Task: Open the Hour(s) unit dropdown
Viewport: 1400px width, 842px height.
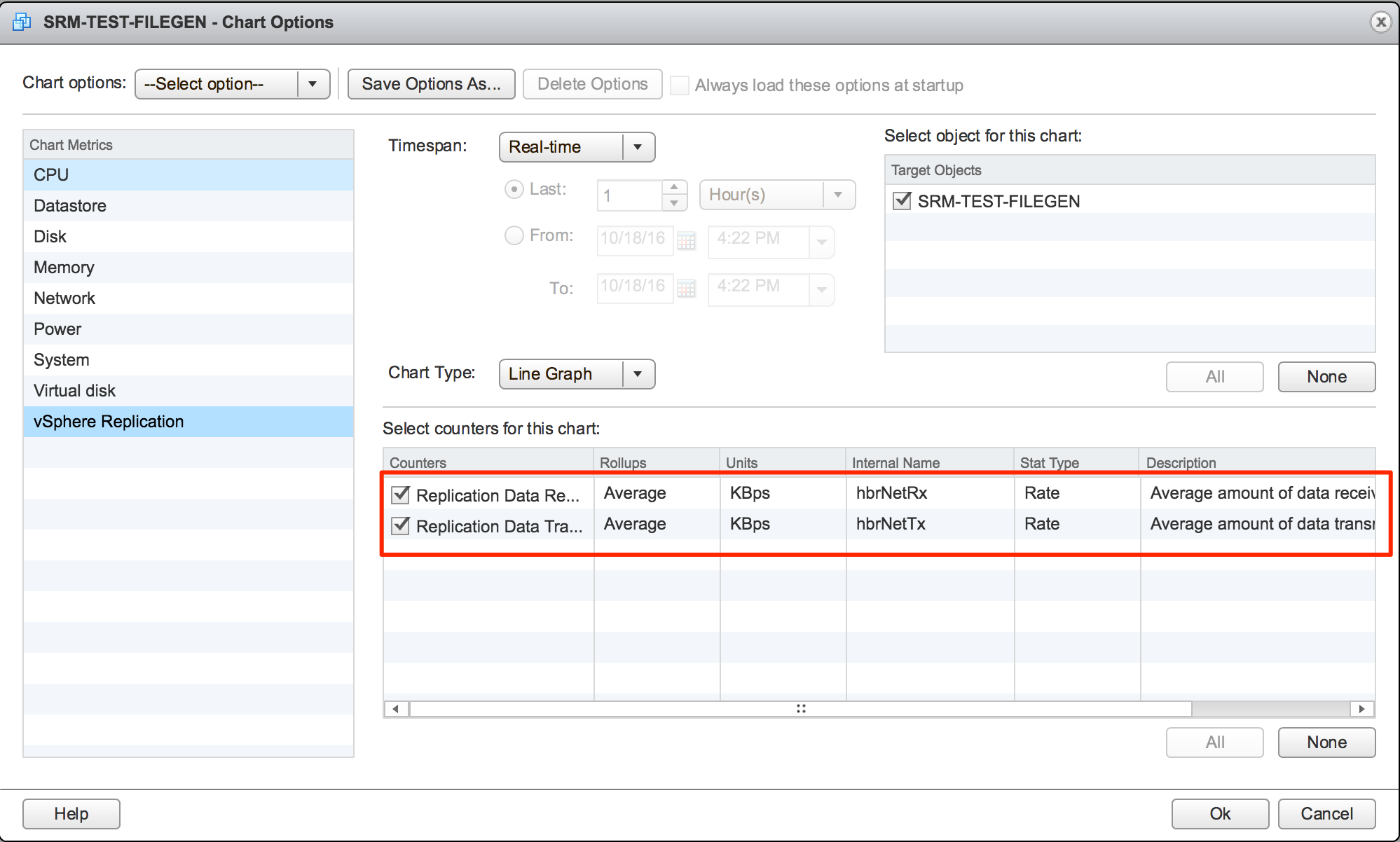Action: [838, 194]
